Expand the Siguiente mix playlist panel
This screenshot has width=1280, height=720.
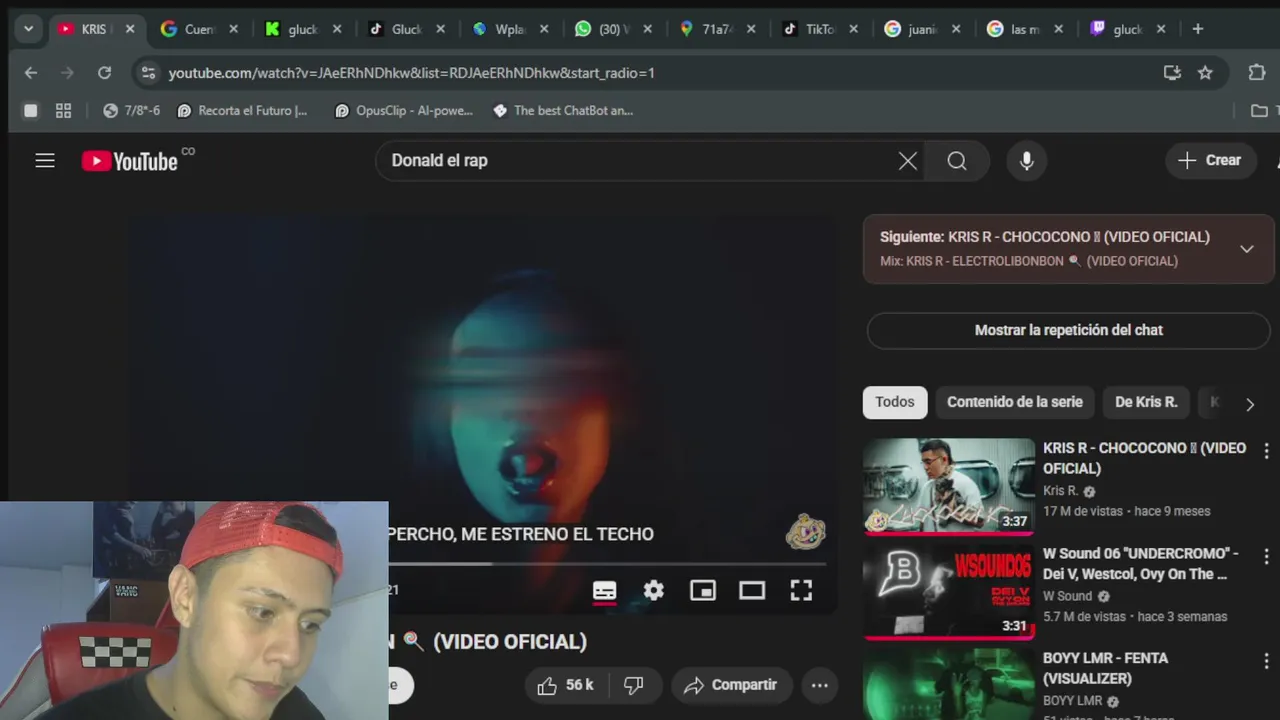click(1246, 249)
